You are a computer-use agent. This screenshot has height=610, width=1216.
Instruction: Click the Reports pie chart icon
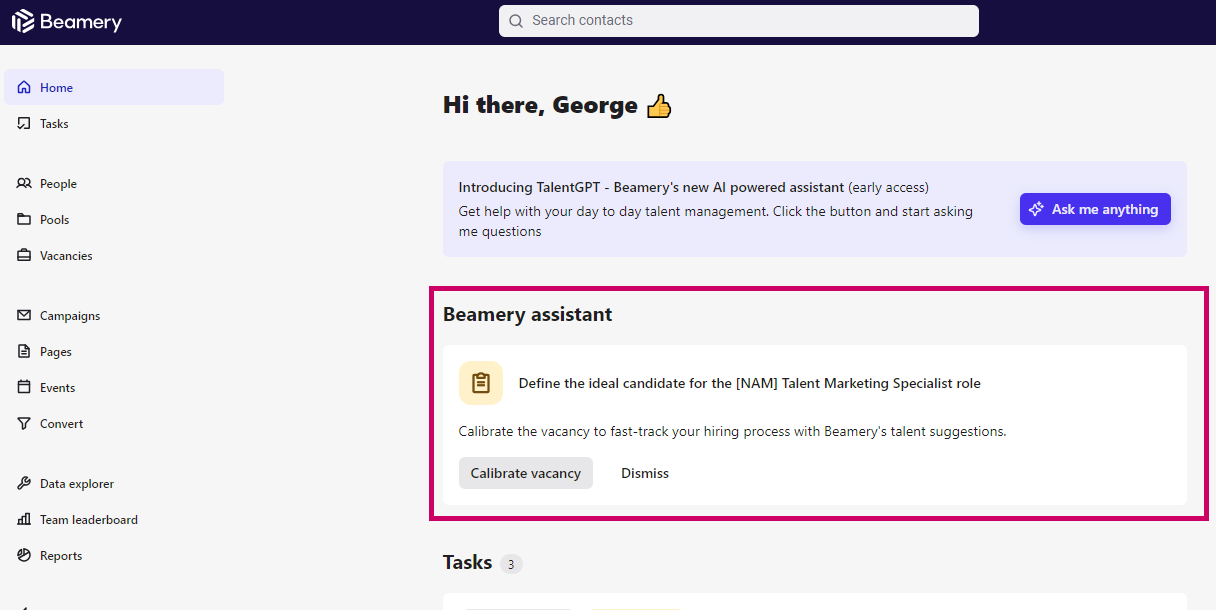pyautogui.click(x=24, y=556)
